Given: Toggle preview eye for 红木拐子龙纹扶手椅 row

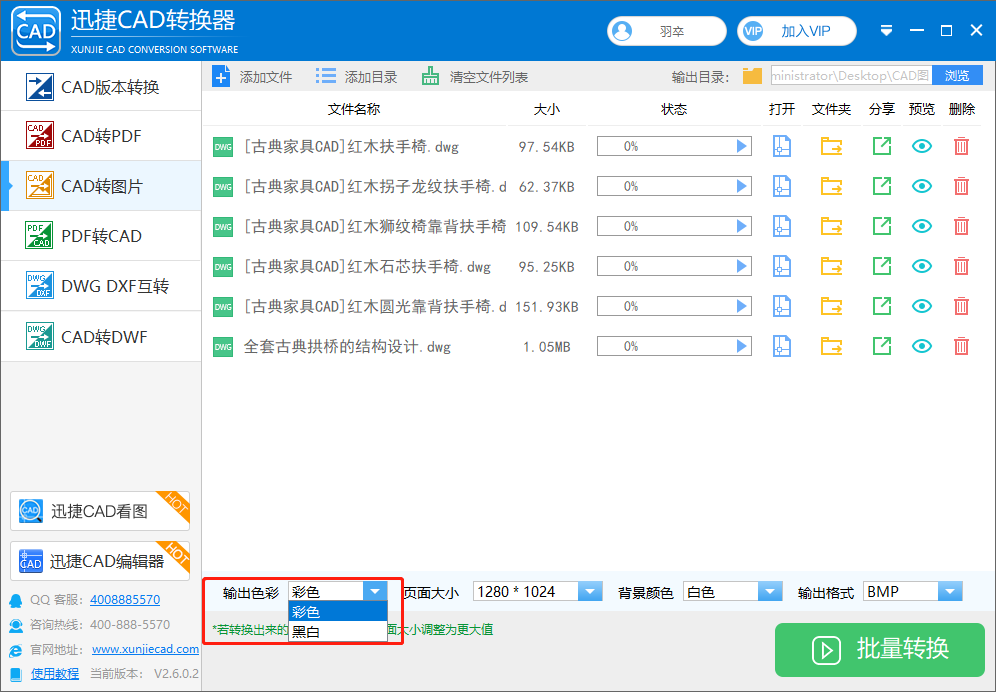Looking at the screenshot, I should pyautogui.click(x=922, y=186).
